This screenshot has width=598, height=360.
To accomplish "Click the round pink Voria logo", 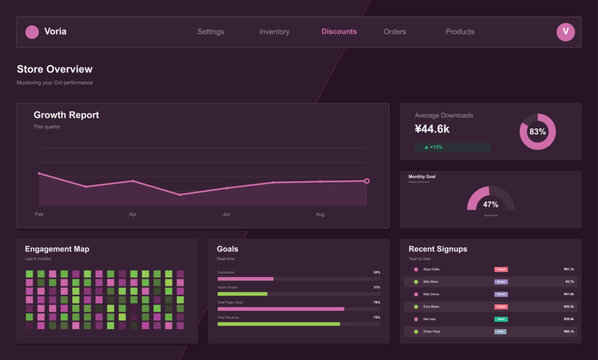I will 32,32.
